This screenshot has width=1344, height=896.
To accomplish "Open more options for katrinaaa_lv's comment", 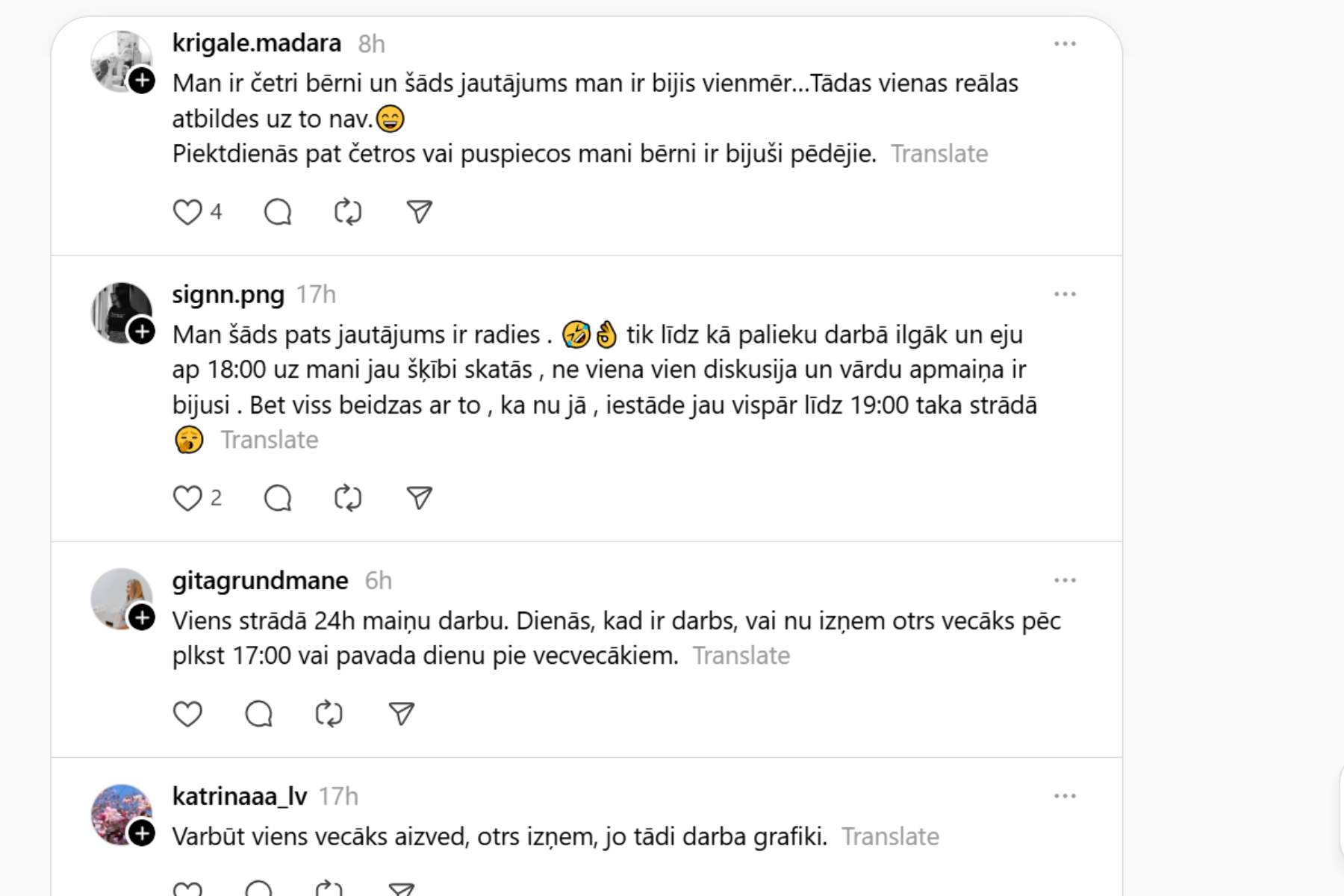I will click(x=1065, y=796).
